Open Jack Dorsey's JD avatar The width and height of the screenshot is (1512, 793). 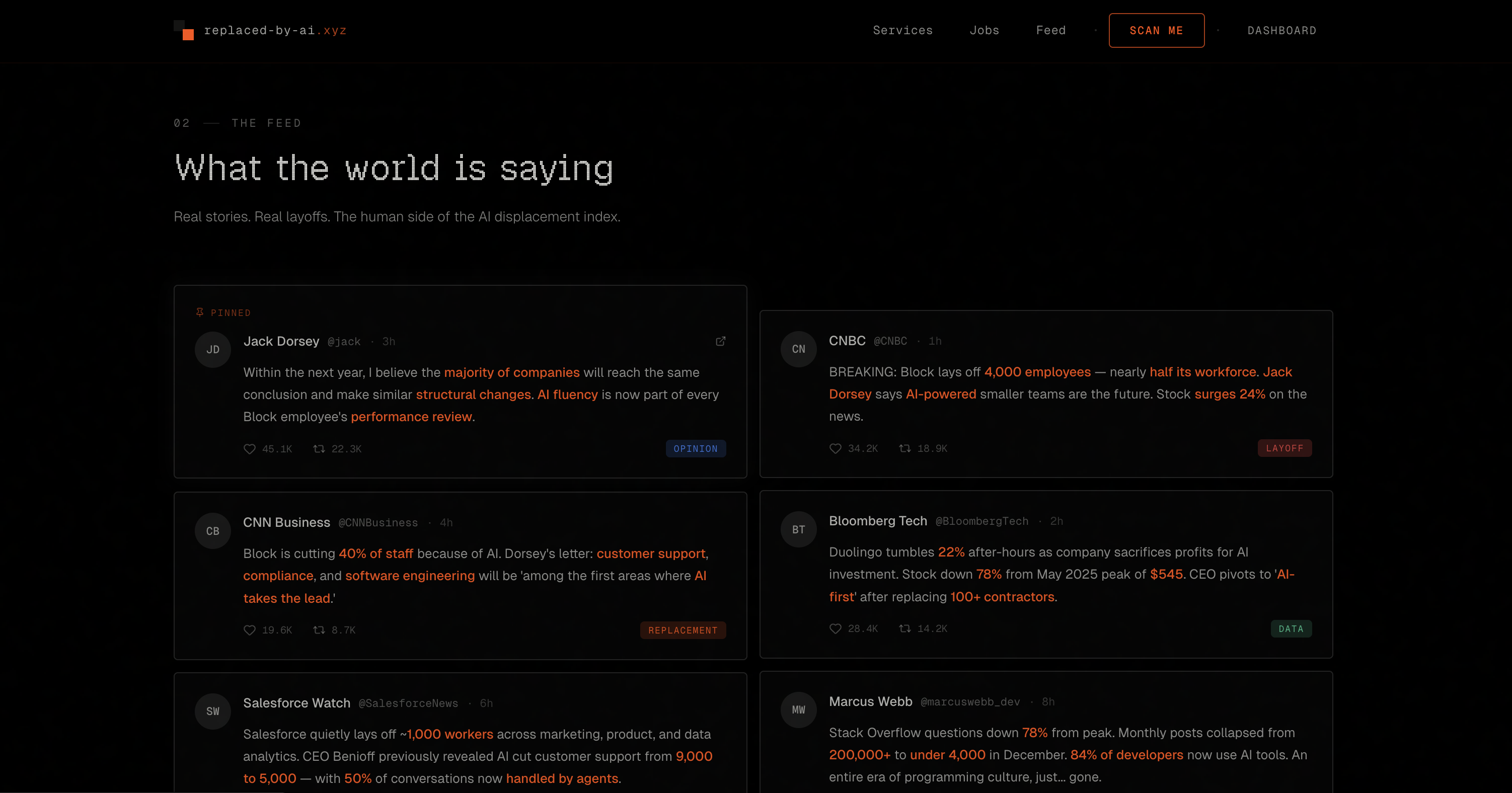pos(212,349)
